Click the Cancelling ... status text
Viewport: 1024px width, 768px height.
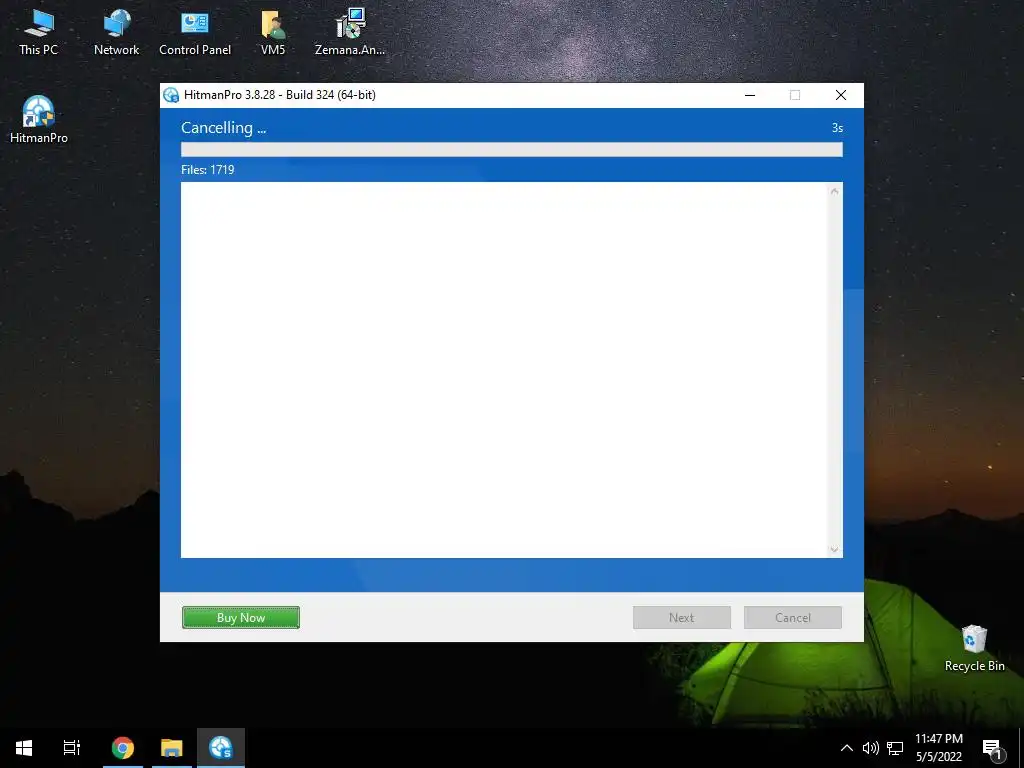click(223, 128)
